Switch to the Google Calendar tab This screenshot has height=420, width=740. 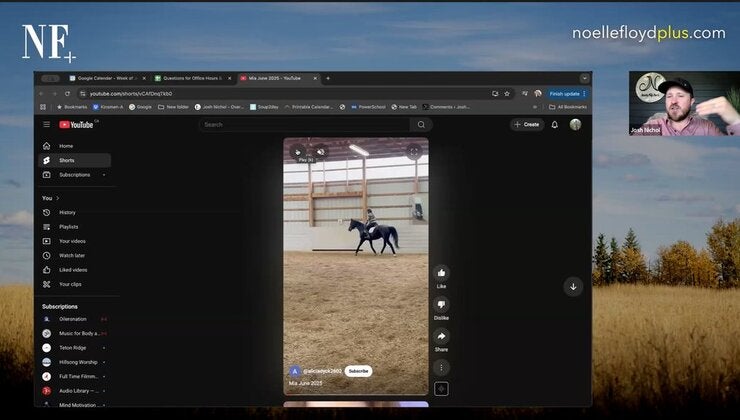pyautogui.click(x=107, y=78)
